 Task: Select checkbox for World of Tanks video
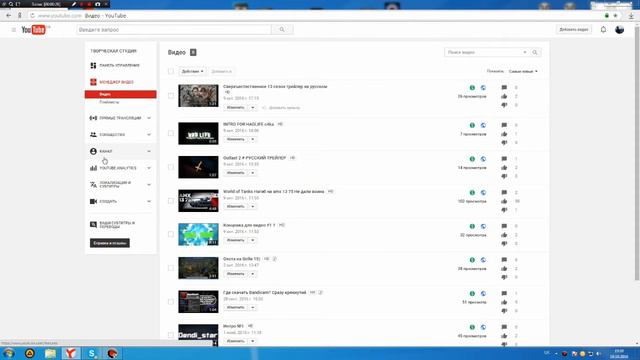(x=171, y=201)
